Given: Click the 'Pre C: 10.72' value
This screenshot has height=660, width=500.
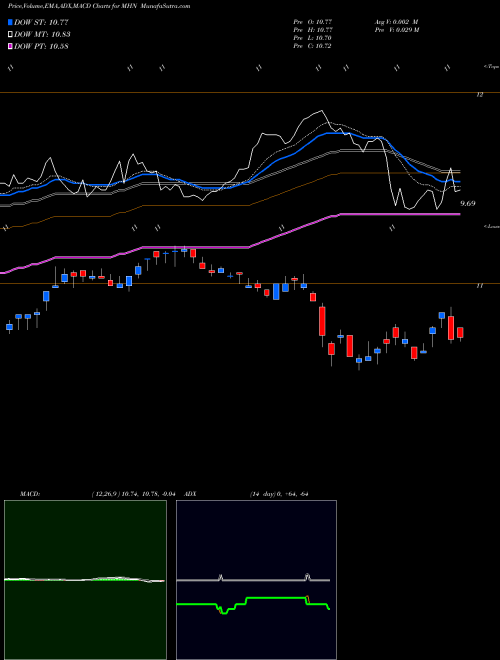Looking at the screenshot, I should coord(313,46).
